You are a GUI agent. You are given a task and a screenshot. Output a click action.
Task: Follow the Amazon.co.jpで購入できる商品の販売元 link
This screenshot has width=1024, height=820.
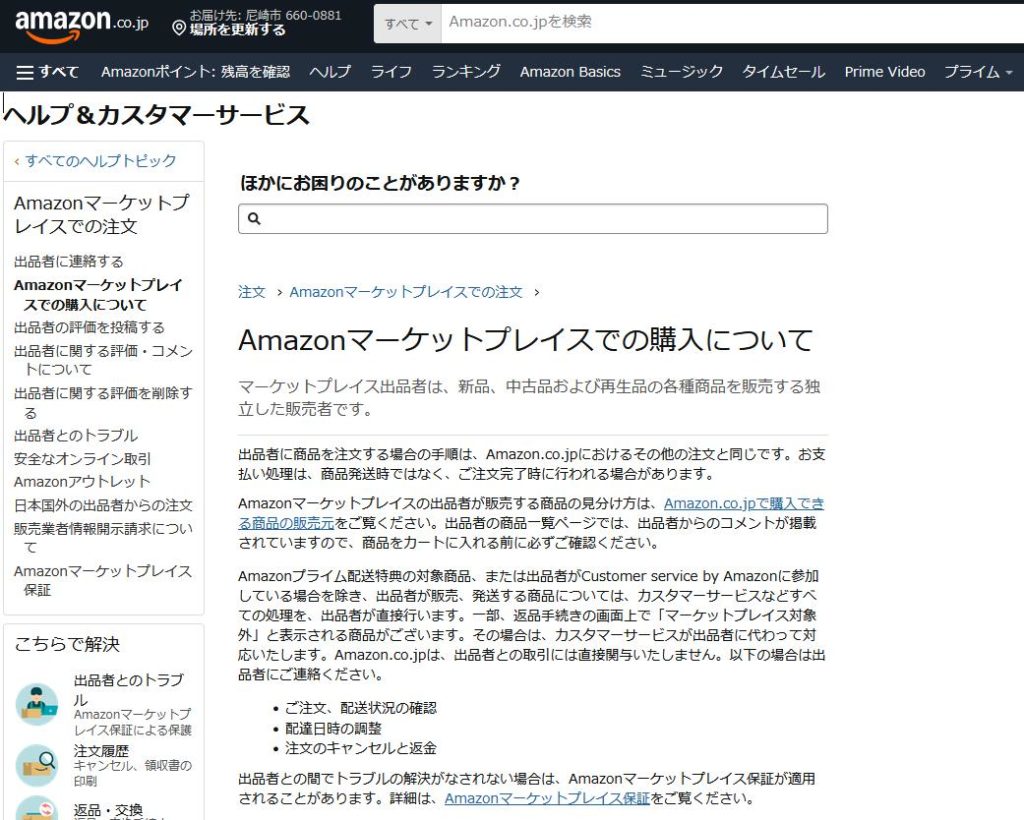[744, 503]
